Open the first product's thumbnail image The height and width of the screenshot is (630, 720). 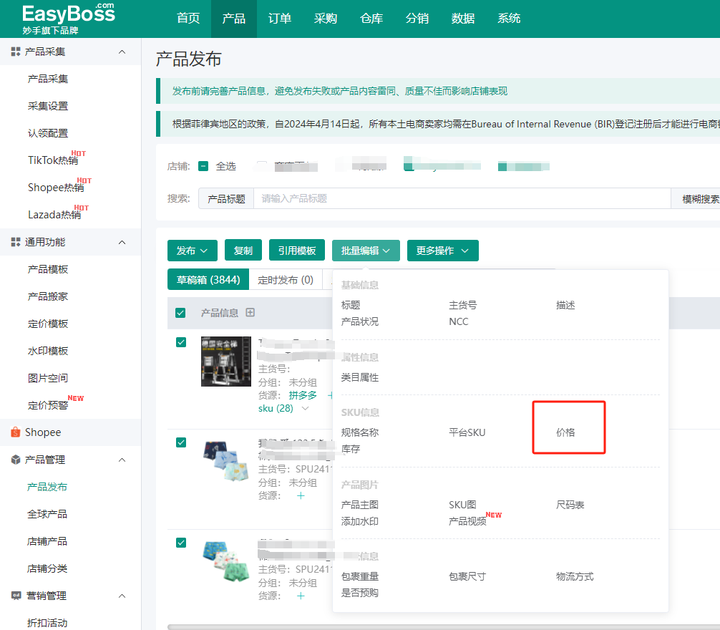click(x=226, y=361)
